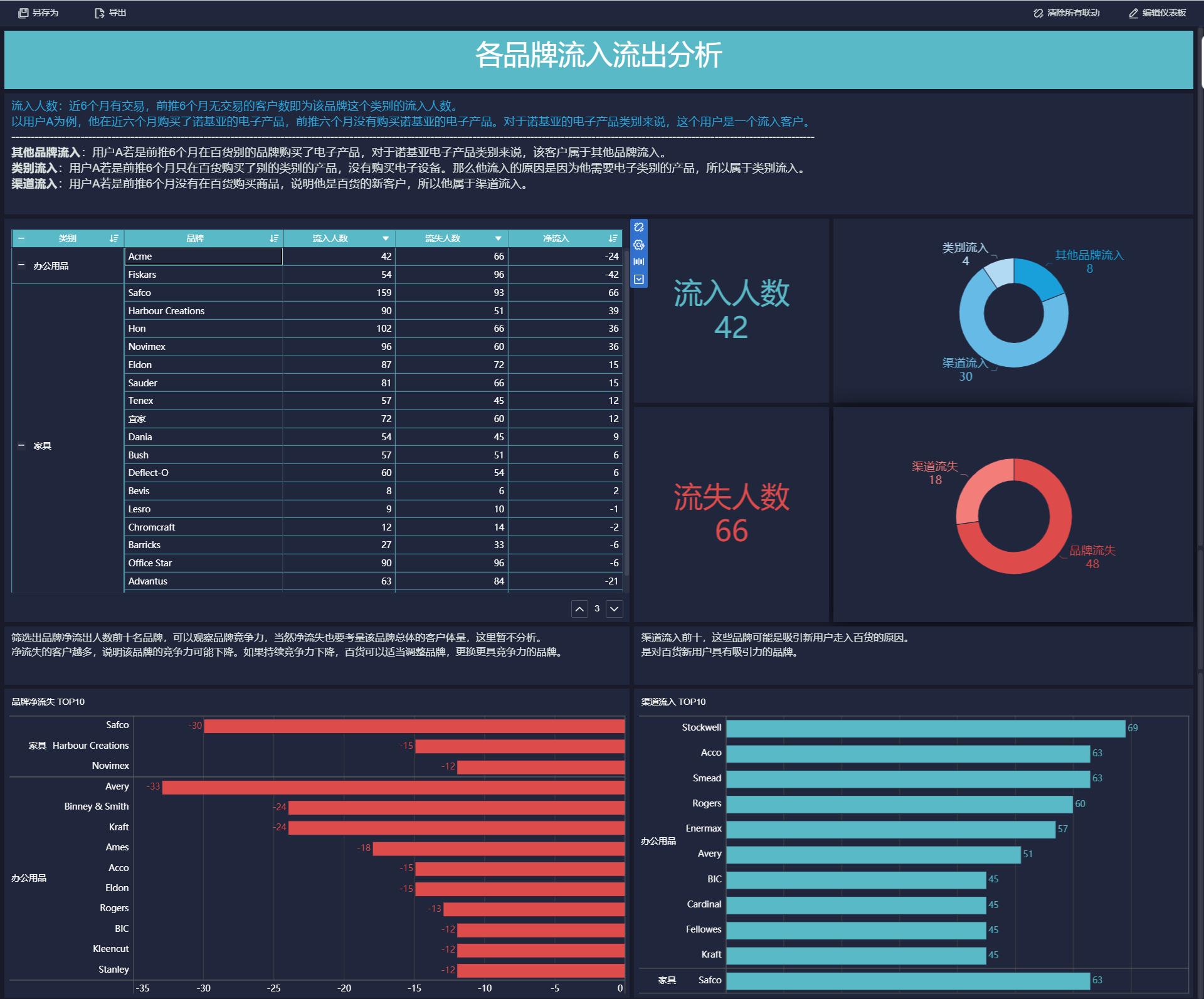This screenshot has height=999, width=1204.
Task: Toggle sorting on the 净流入 column
Action: click(x=613, y=238)
